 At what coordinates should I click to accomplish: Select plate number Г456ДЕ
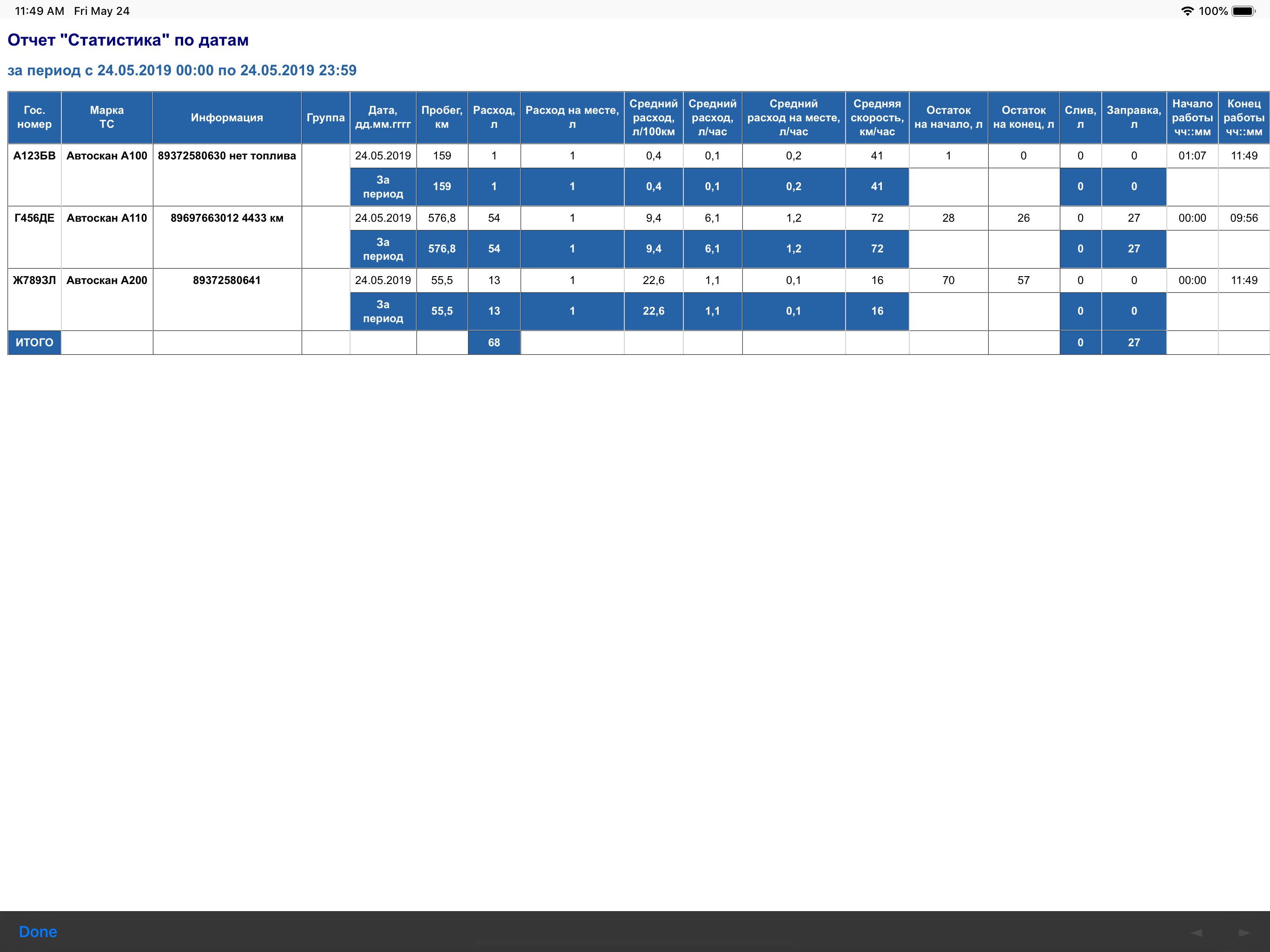tap(34, 218)
